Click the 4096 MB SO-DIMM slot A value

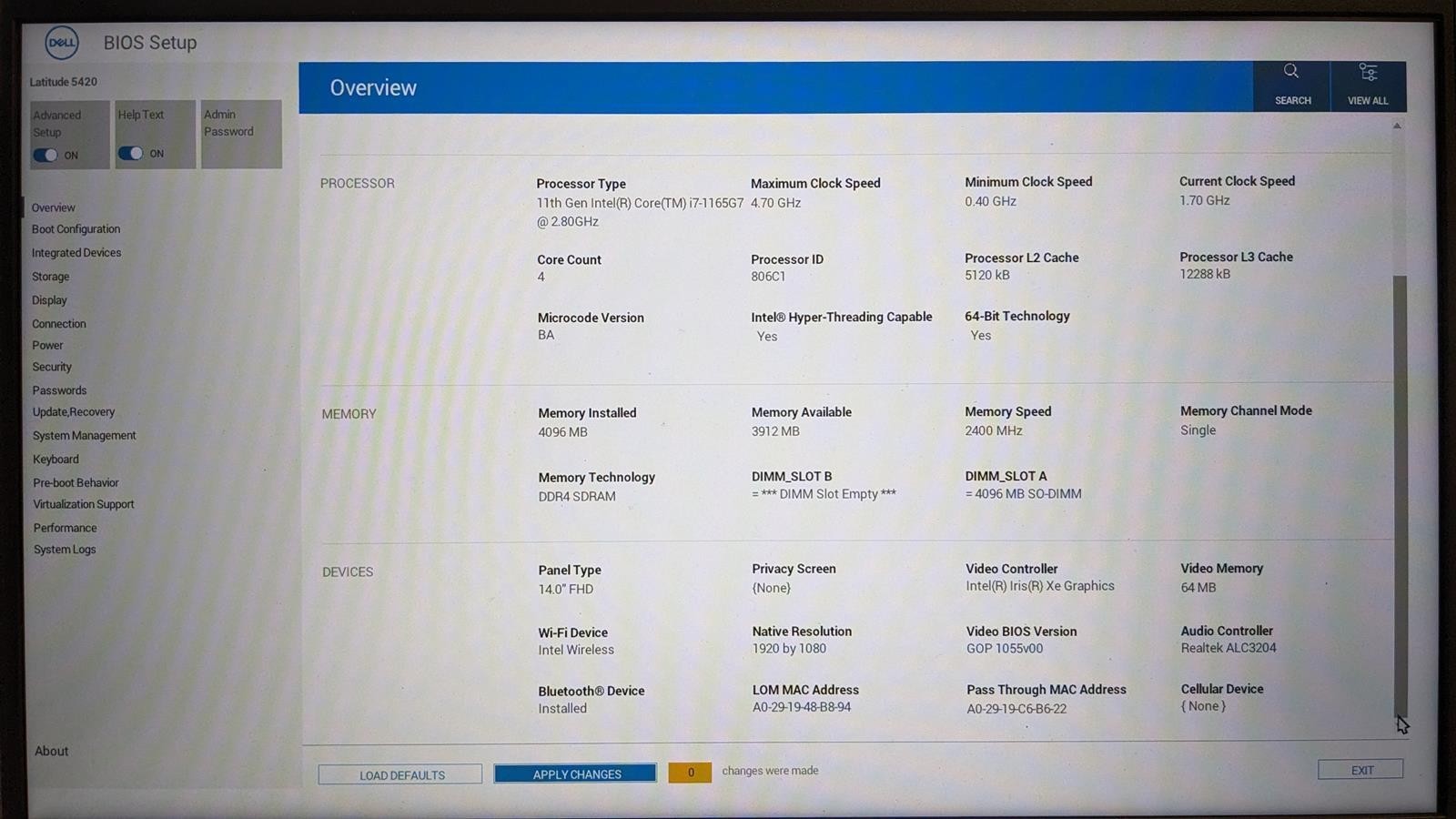point(1024,494)
